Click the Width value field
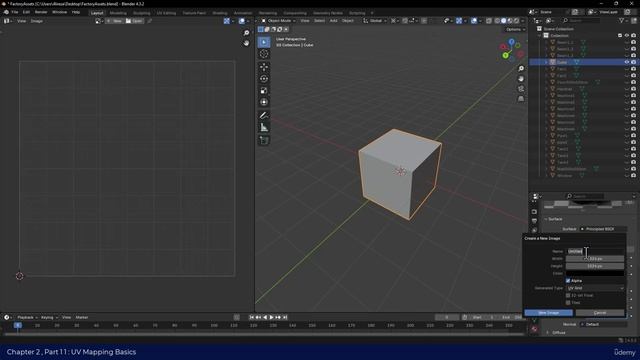 tap(595, 259)
